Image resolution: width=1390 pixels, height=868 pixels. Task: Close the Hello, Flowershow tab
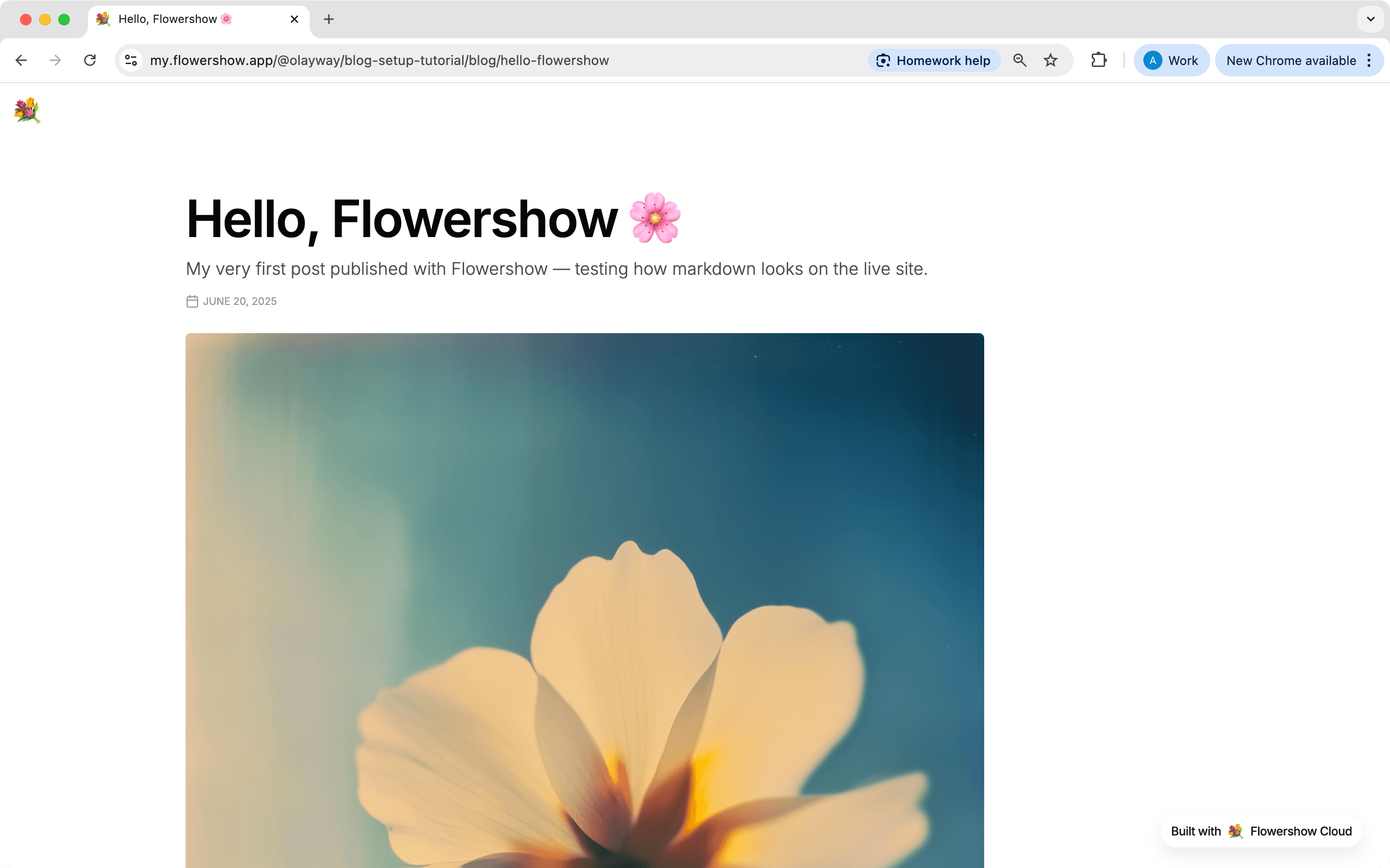(x=294, y=20)
